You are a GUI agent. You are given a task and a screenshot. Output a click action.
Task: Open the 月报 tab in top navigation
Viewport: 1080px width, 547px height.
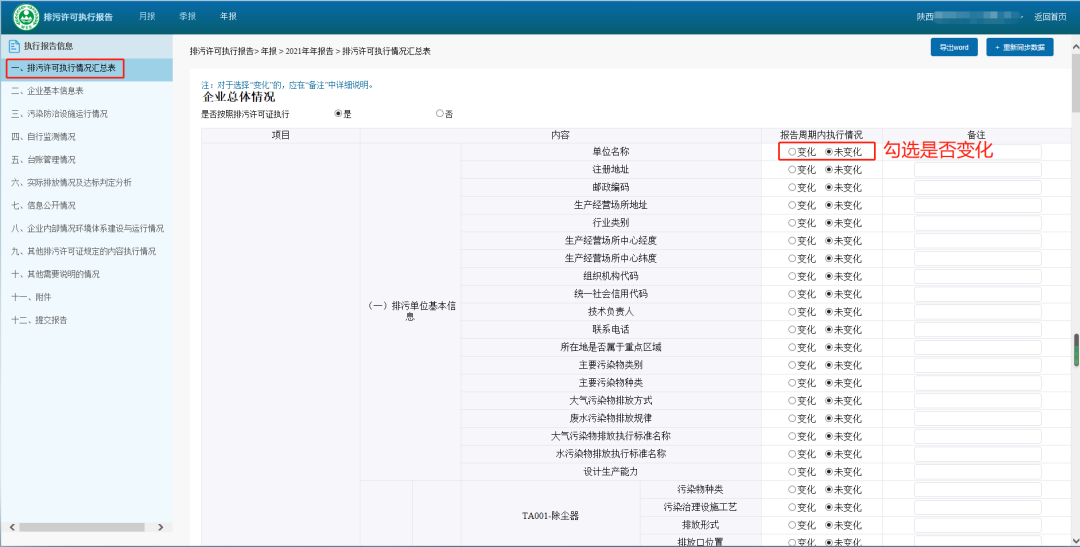[x=147, y=17]
